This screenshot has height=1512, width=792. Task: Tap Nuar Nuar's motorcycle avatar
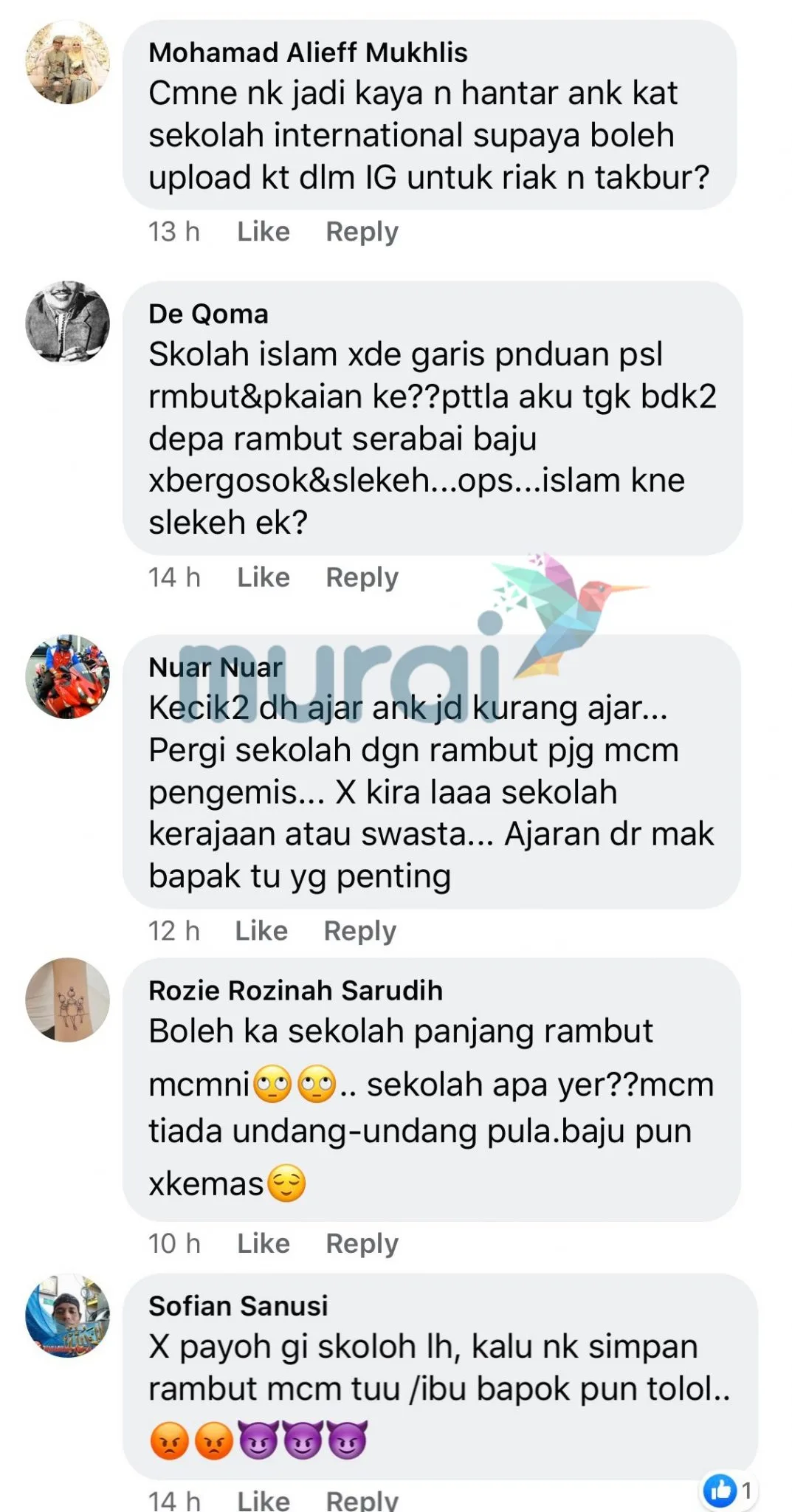(68, 676)
